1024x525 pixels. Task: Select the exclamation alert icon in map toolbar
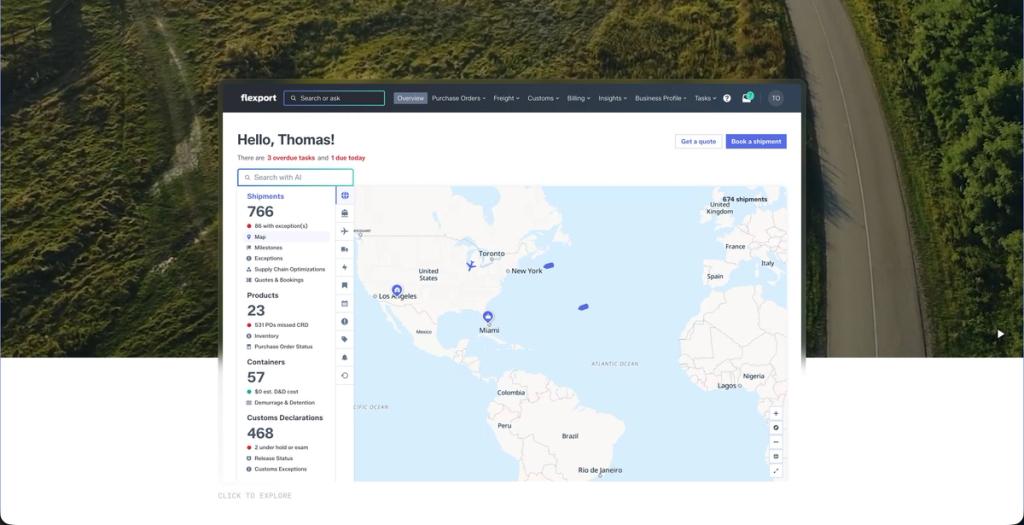pos(345,321)
